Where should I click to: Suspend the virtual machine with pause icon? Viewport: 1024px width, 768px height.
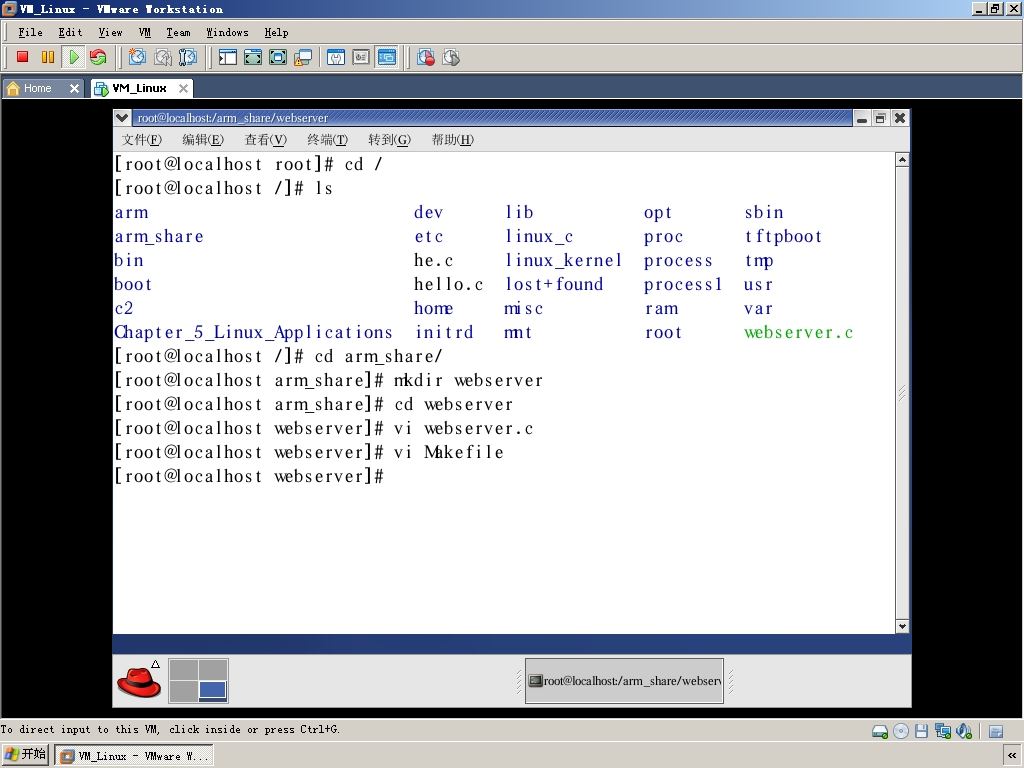pos(48,57)
